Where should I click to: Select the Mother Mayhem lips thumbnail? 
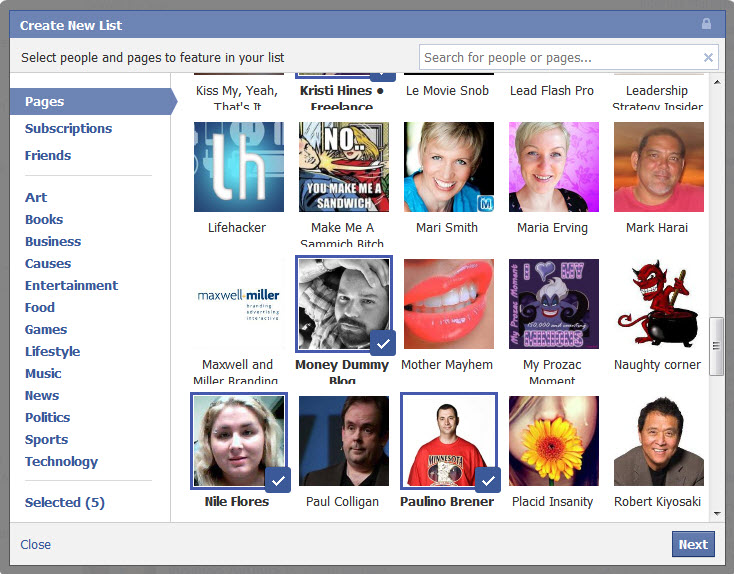pyautogui.click(x=449, y=304)
